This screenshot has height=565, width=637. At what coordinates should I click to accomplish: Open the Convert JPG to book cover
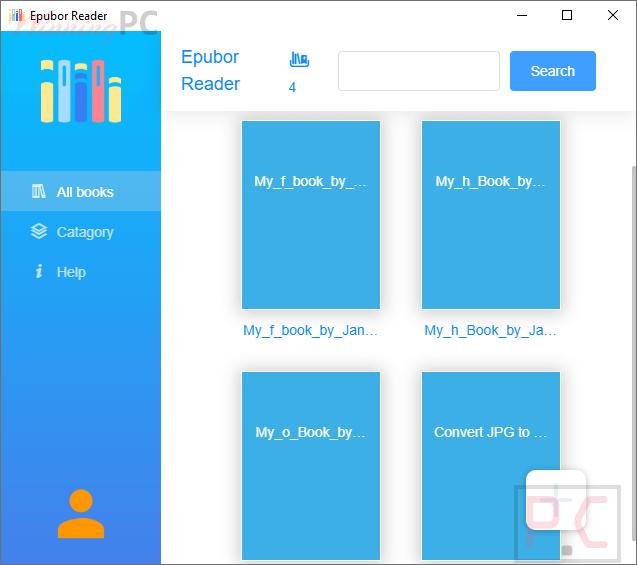(491, 466)
